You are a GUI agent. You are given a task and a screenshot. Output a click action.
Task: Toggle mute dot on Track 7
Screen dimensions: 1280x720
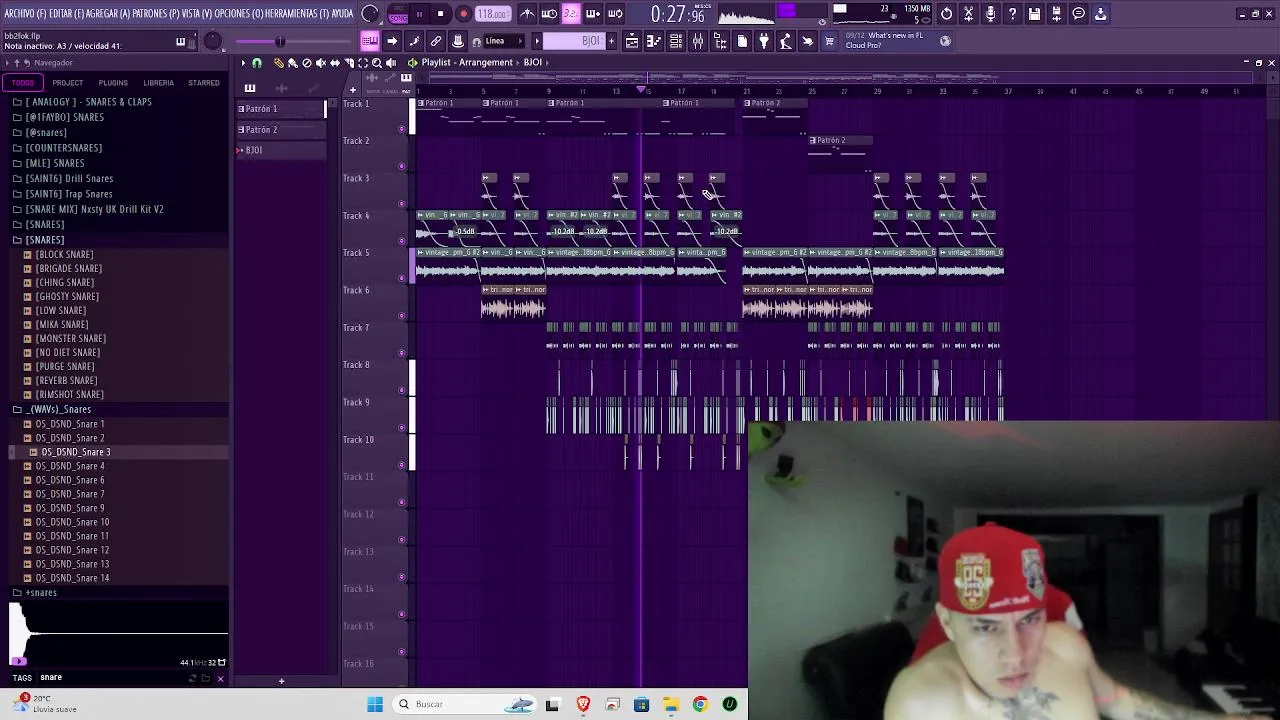click(402, 352)
